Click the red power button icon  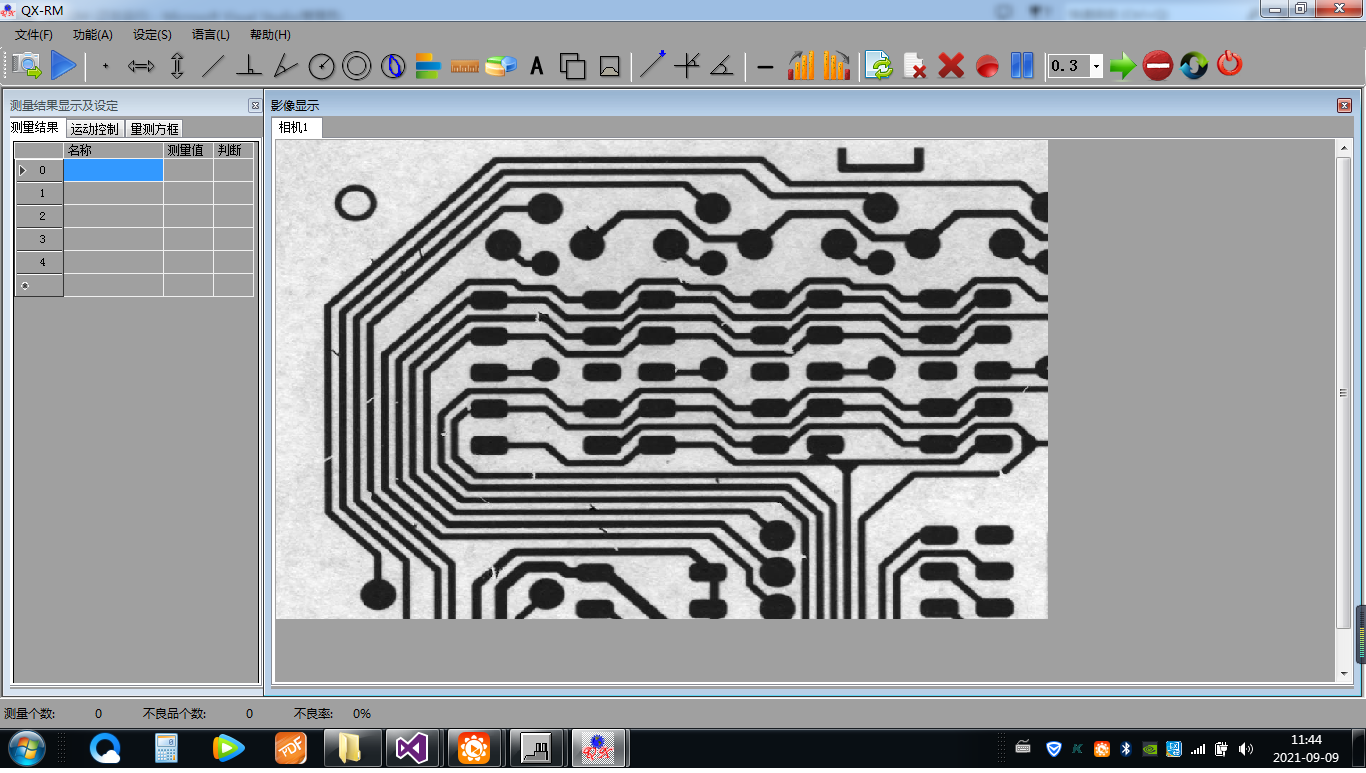point(1229,66)
